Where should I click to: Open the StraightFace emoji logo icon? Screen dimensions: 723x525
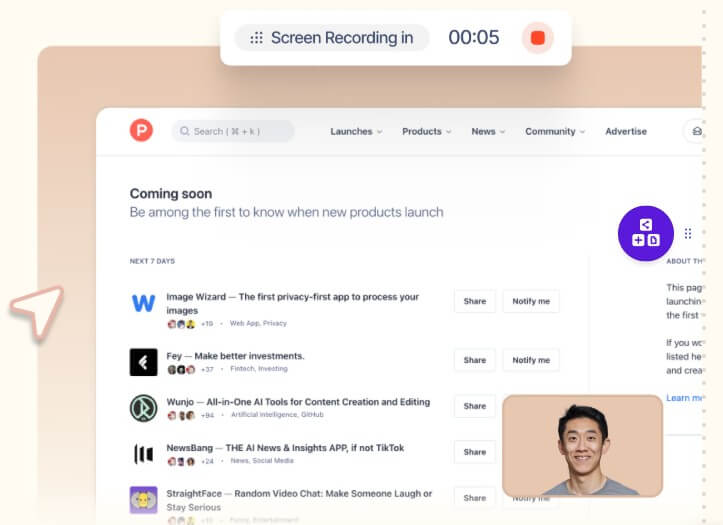tap(143, 500)
